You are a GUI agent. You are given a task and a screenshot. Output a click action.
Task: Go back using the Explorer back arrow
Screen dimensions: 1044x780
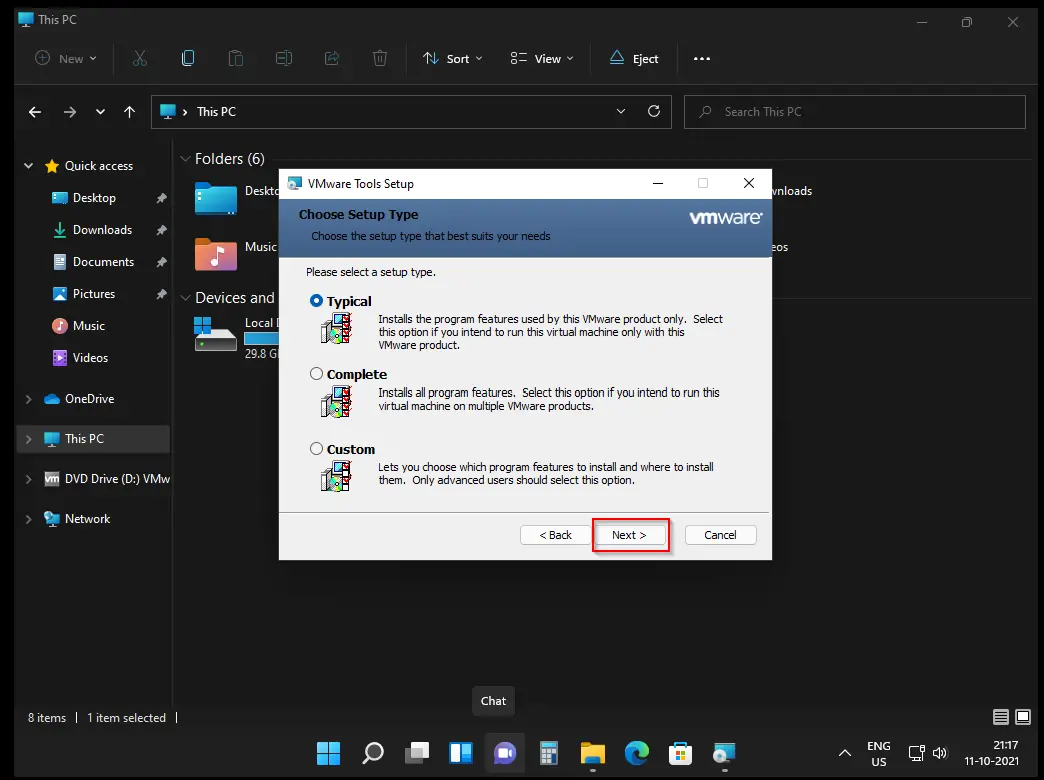[x=35, y=112]
